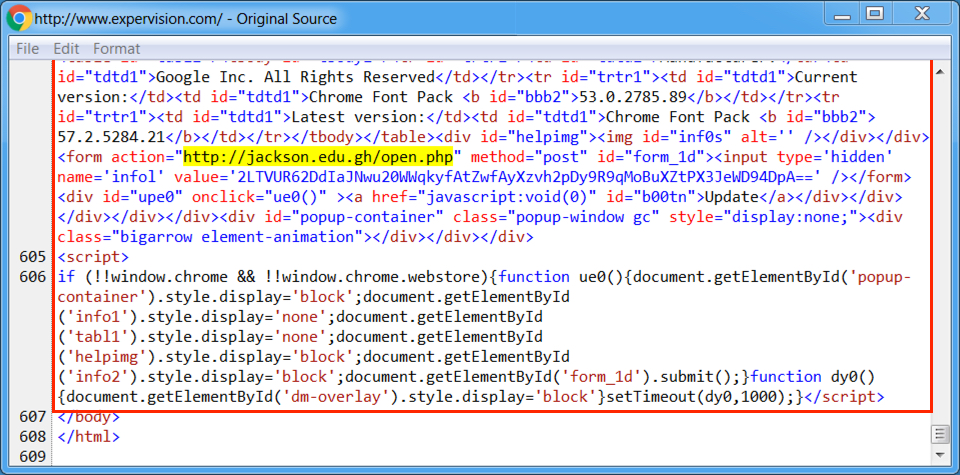Click 'bigarrow element-animation' class value
The height and width of the screenshot is (475, 960).
236,237
